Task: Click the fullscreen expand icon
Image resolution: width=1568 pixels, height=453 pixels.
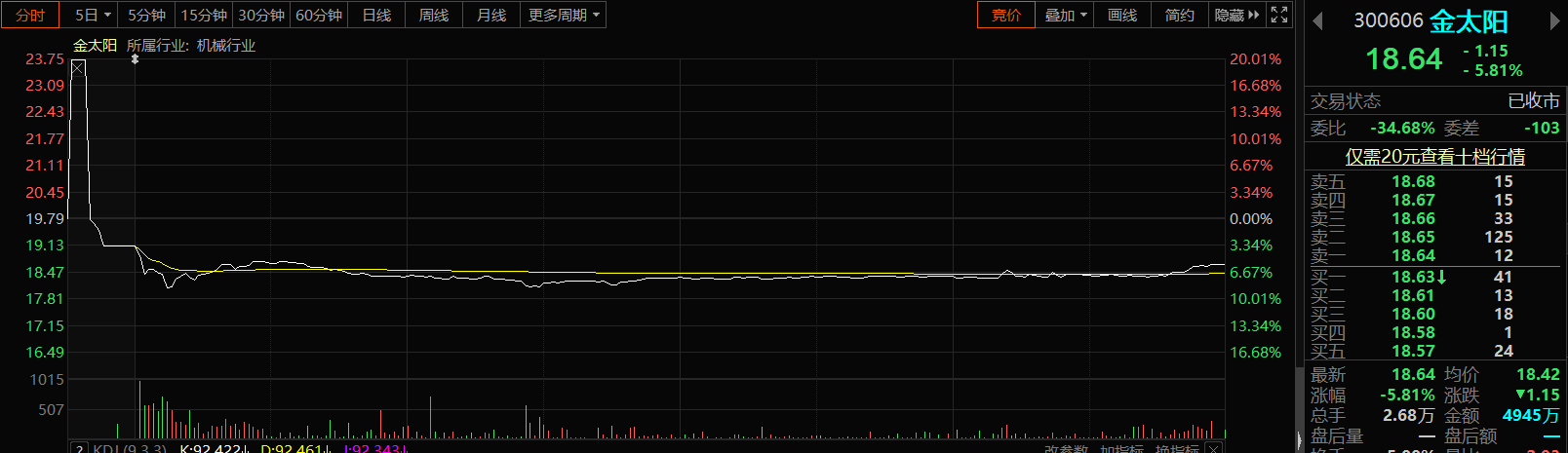Action: (1279, 15)
